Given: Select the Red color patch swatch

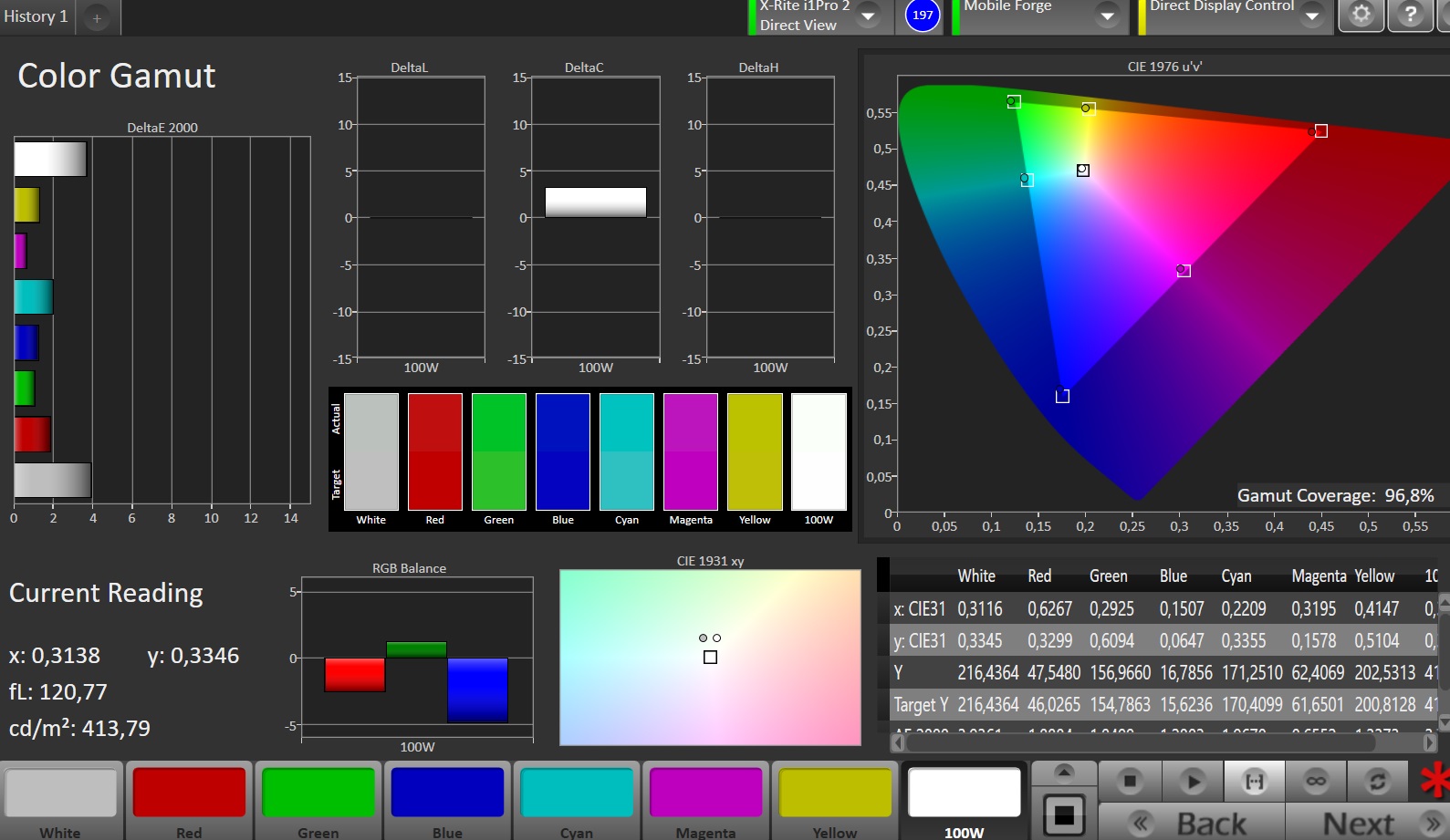Looking at the screenshot, I should [x=189, y=792].
